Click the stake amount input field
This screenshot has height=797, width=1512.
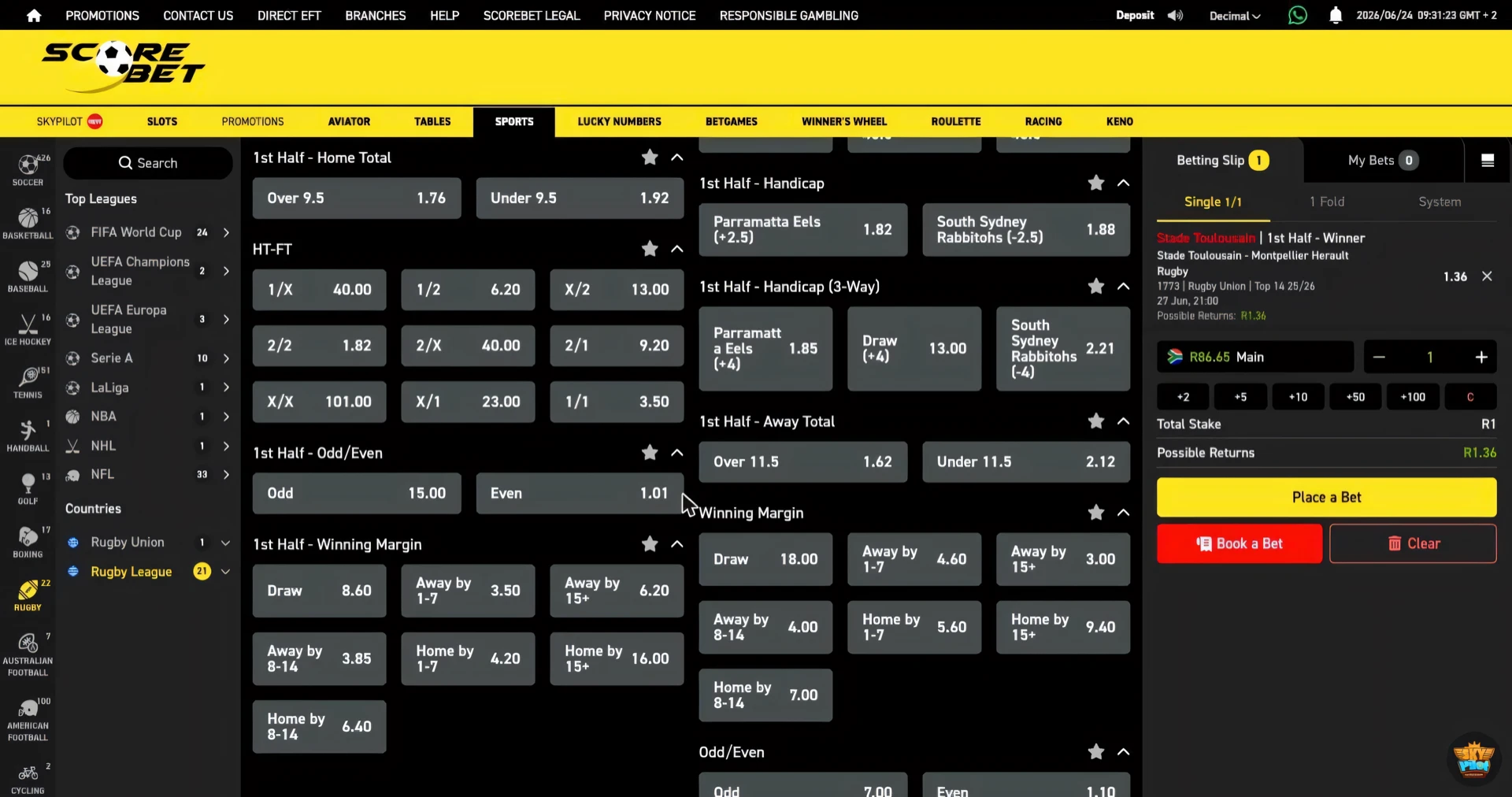[1429, 358]
